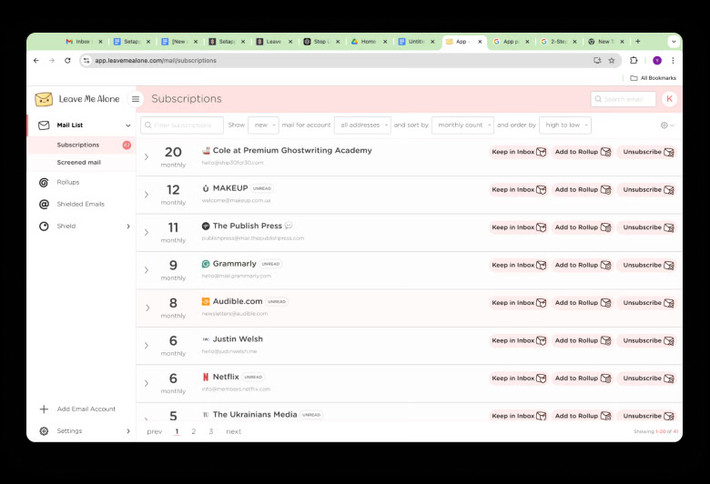The width and height of the screenshot is (710, 484).
Task: Expand the Shield submenu arrow
Action: (x=128, y=226)
